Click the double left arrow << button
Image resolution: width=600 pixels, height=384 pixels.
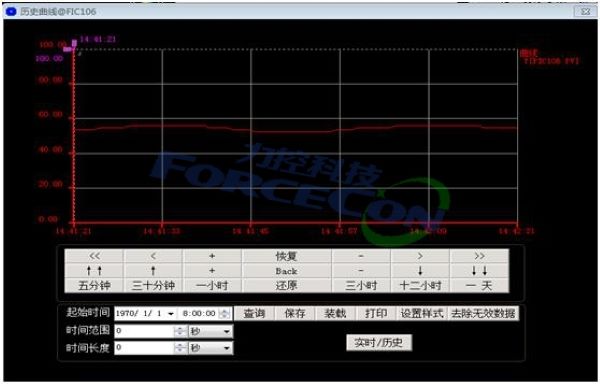(x=94, y=256)
